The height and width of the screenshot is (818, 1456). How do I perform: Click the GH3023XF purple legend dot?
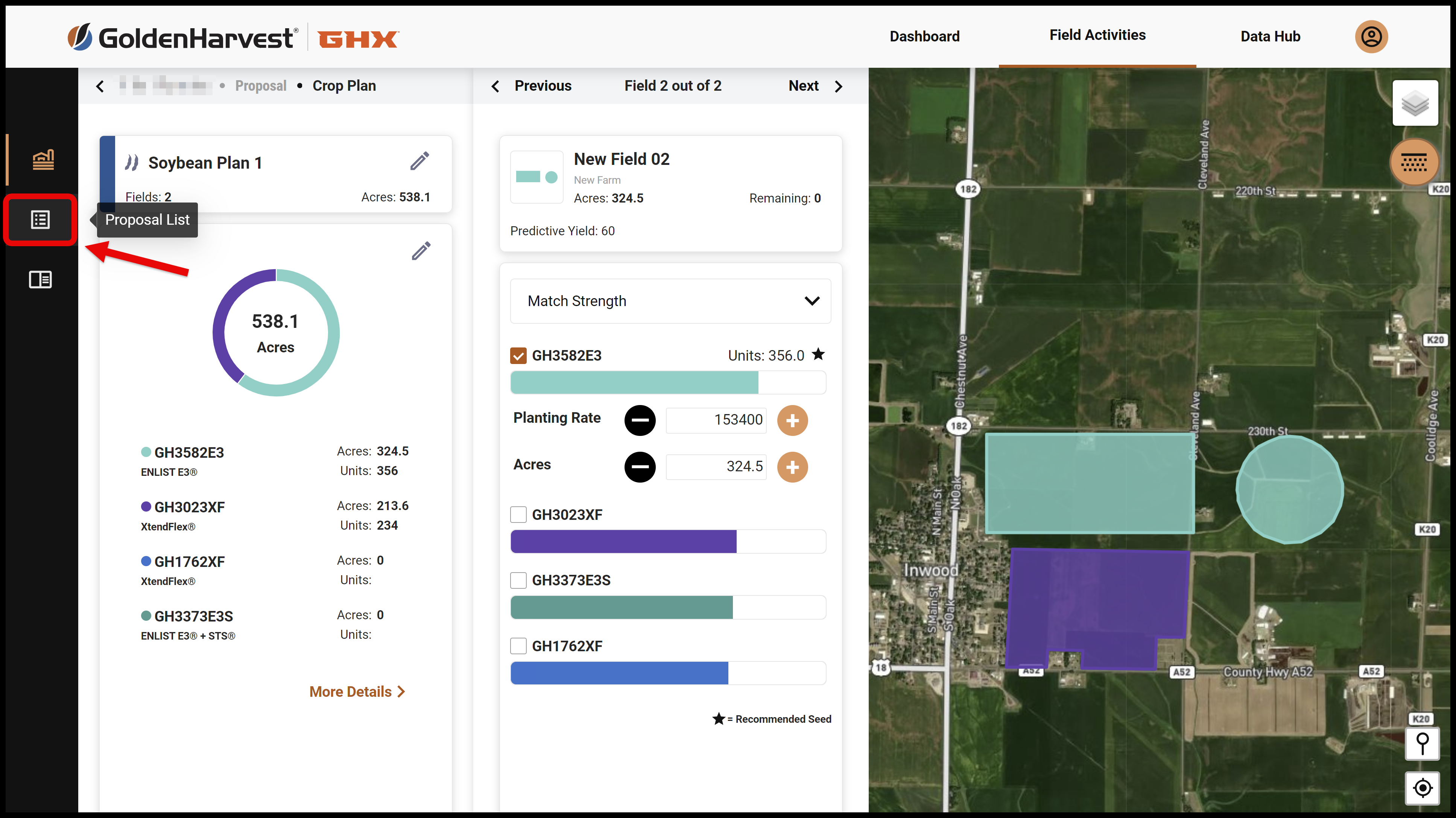point(146,506)
